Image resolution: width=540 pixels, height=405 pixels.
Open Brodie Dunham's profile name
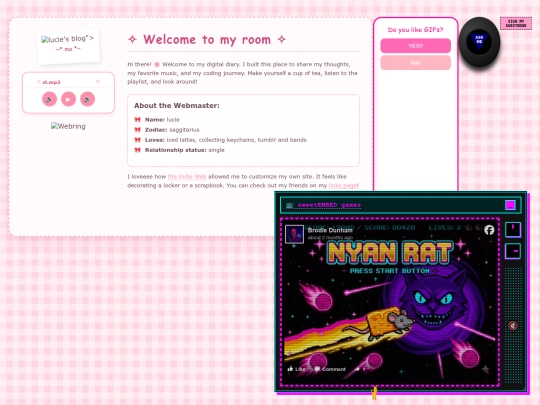click(x=330, y=230)
